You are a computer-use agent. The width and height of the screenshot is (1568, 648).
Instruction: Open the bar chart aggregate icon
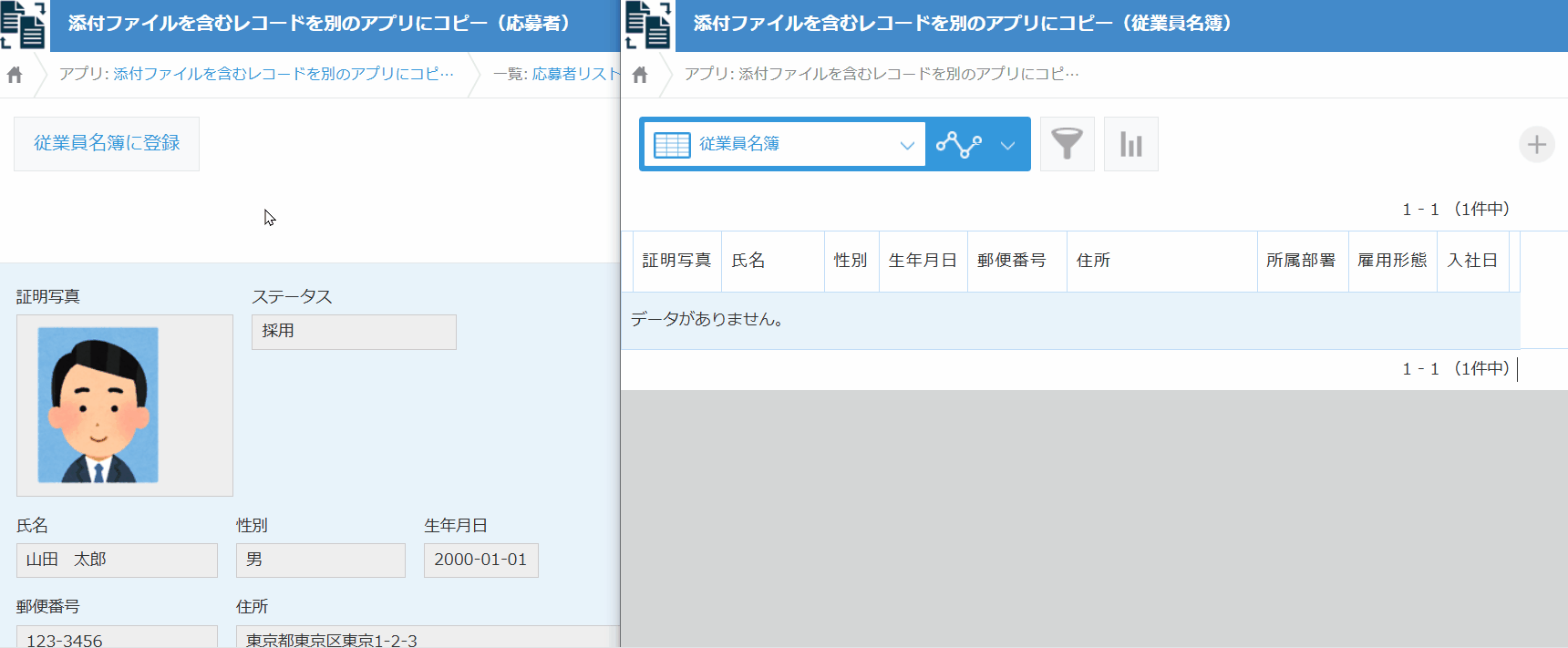[x=1130, y=144]
